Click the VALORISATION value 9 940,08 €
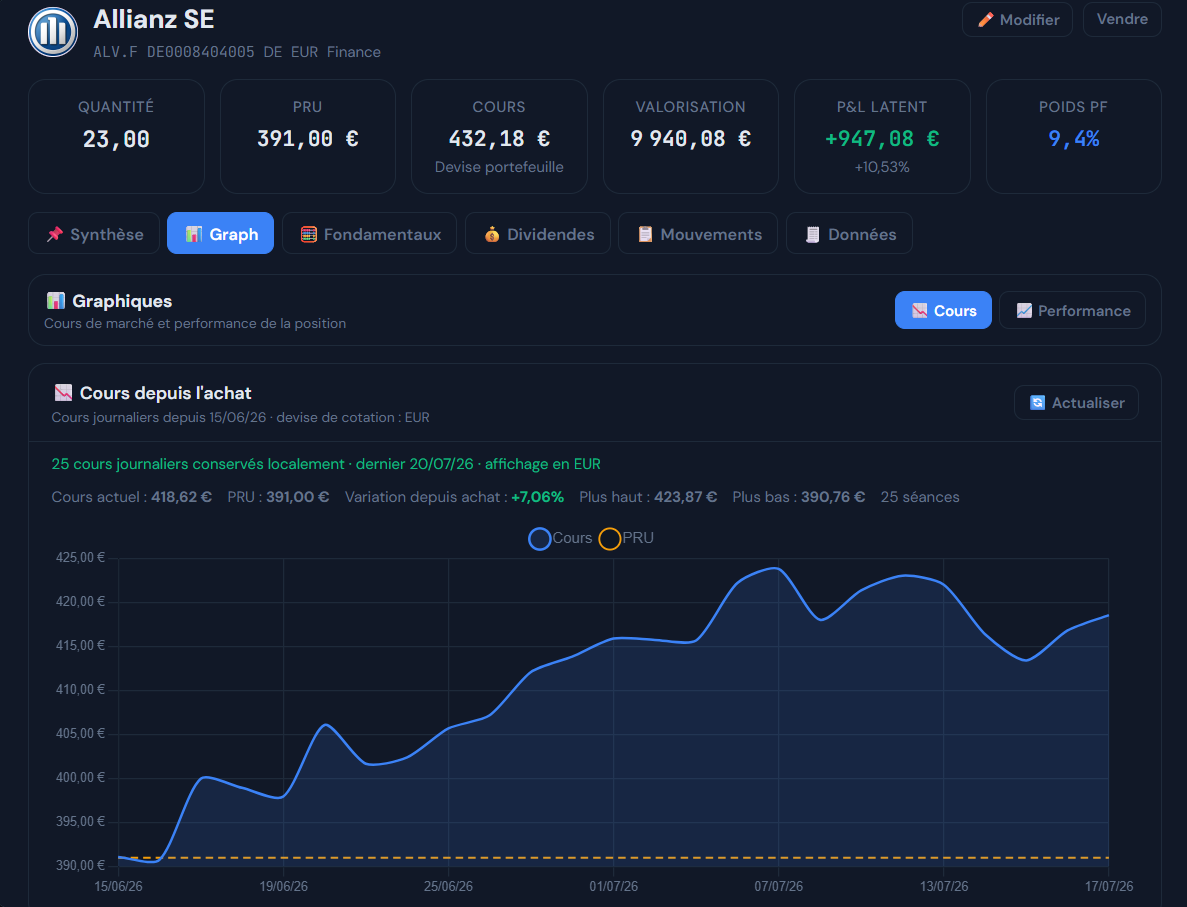Screen dimensions: 1187x907 [x=690, y=139]
